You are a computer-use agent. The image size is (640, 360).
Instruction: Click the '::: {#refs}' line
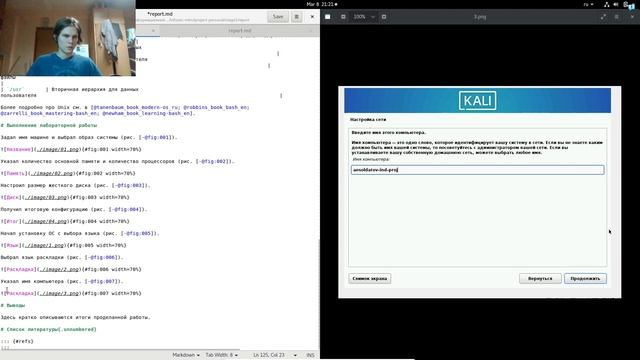17,341
